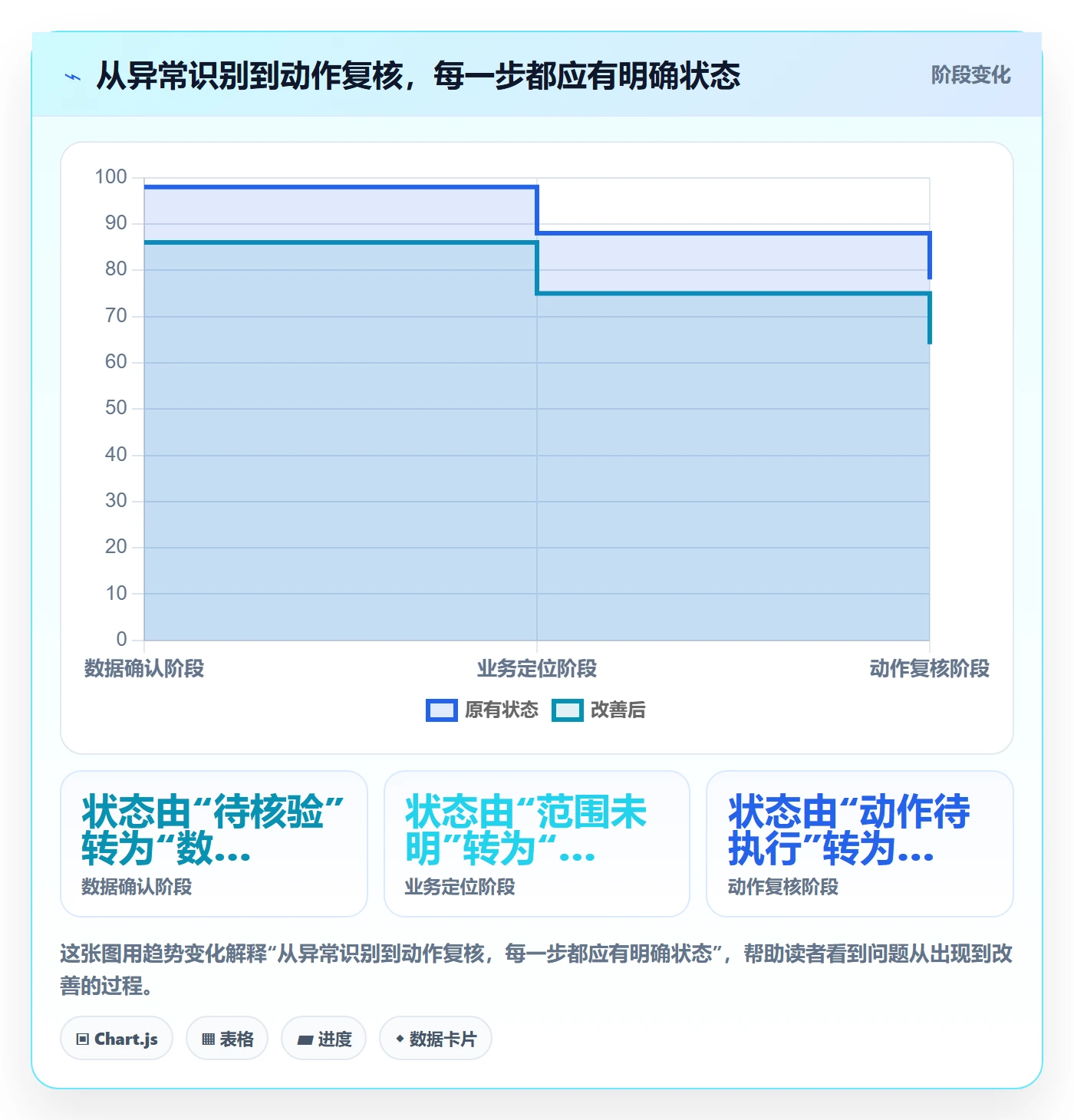Toggle the 原有状态 legend swatch

pos(442,710)
